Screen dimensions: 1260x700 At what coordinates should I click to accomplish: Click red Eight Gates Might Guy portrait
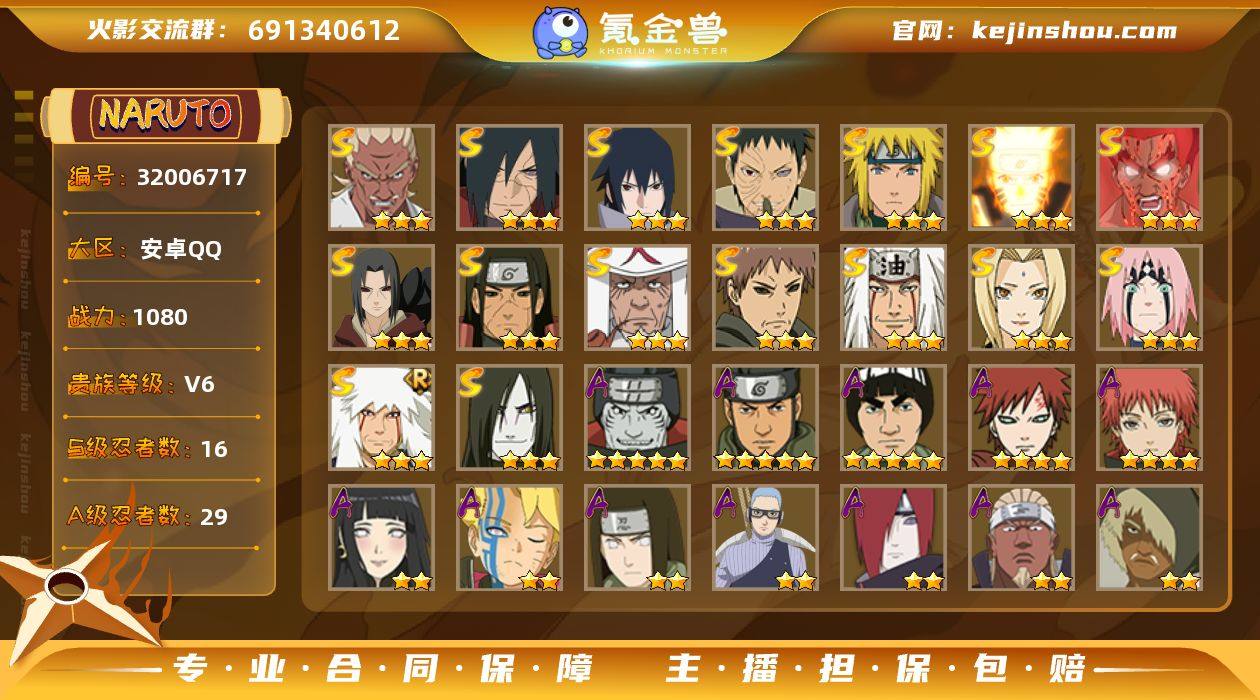pos(1149,178)
